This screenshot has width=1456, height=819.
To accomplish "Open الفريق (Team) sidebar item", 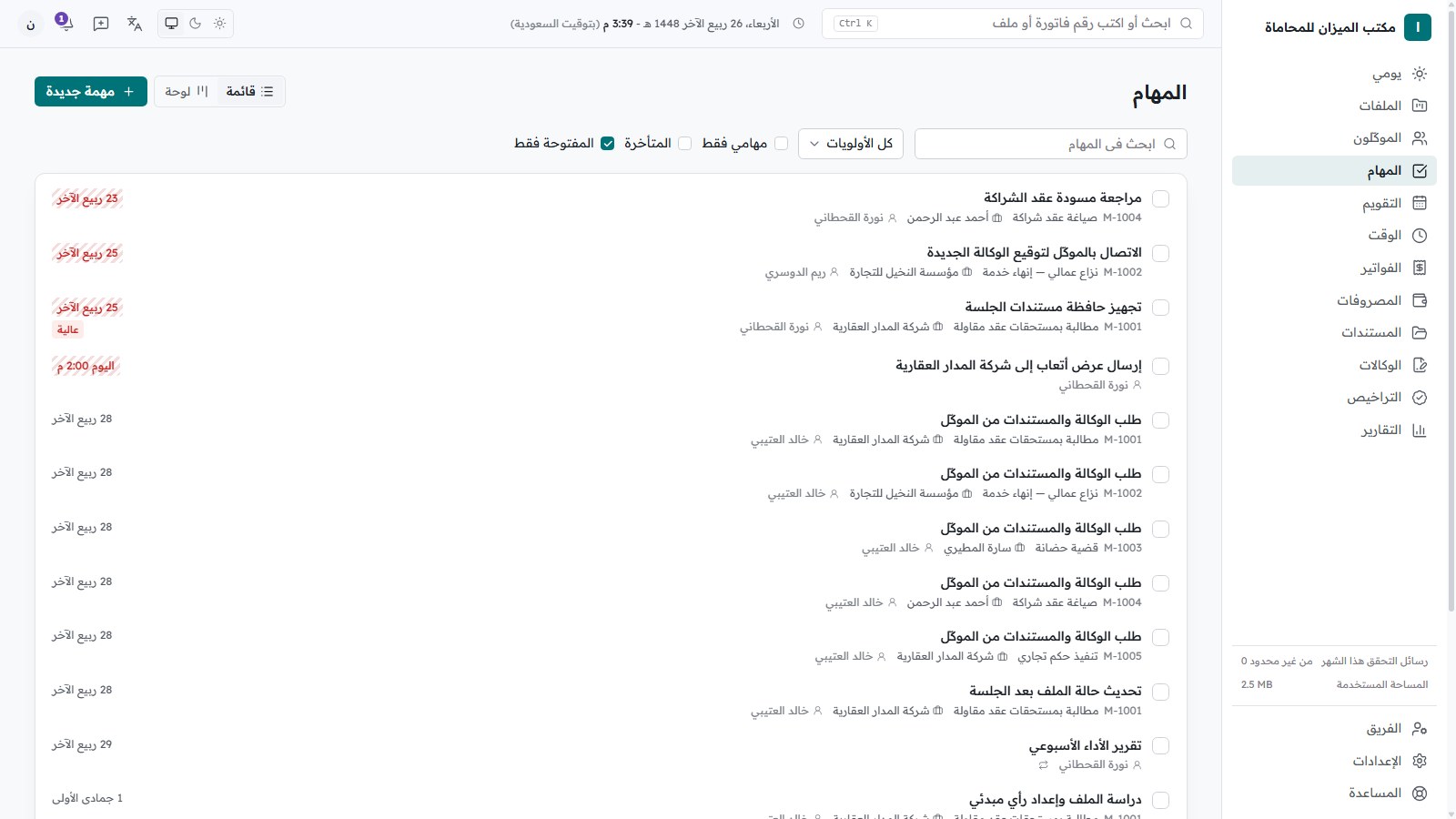I will point(1334,728).
